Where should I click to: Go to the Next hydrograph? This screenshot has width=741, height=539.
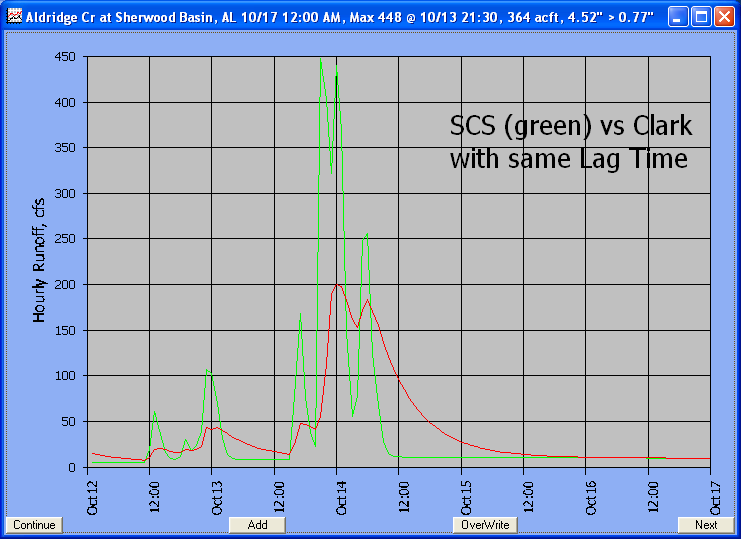point(706,525)
